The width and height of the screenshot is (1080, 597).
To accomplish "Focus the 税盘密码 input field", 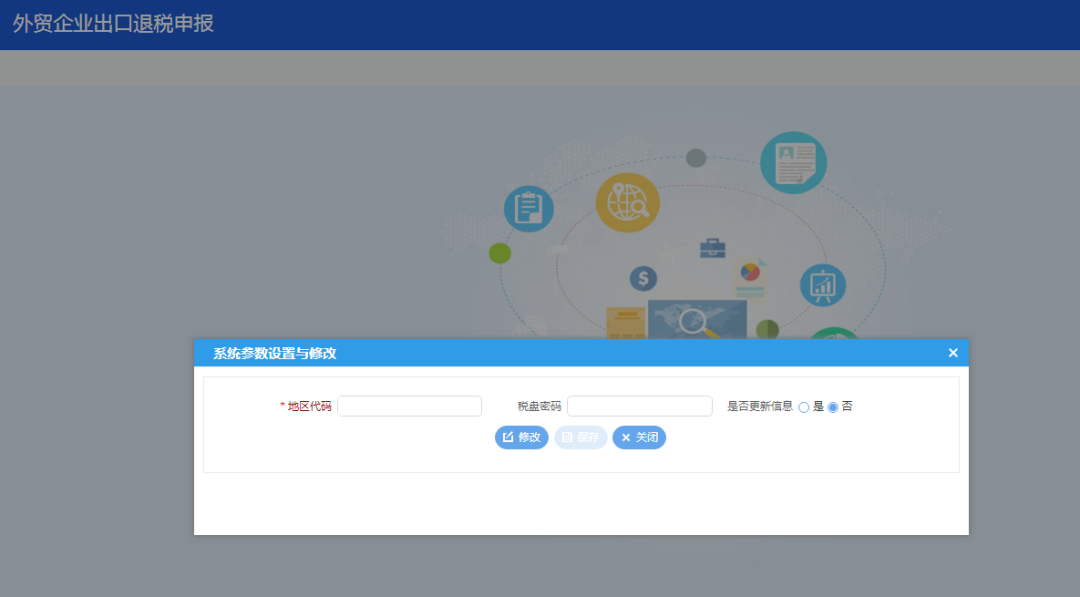I will pyautogui.click(x=639, y=406).
